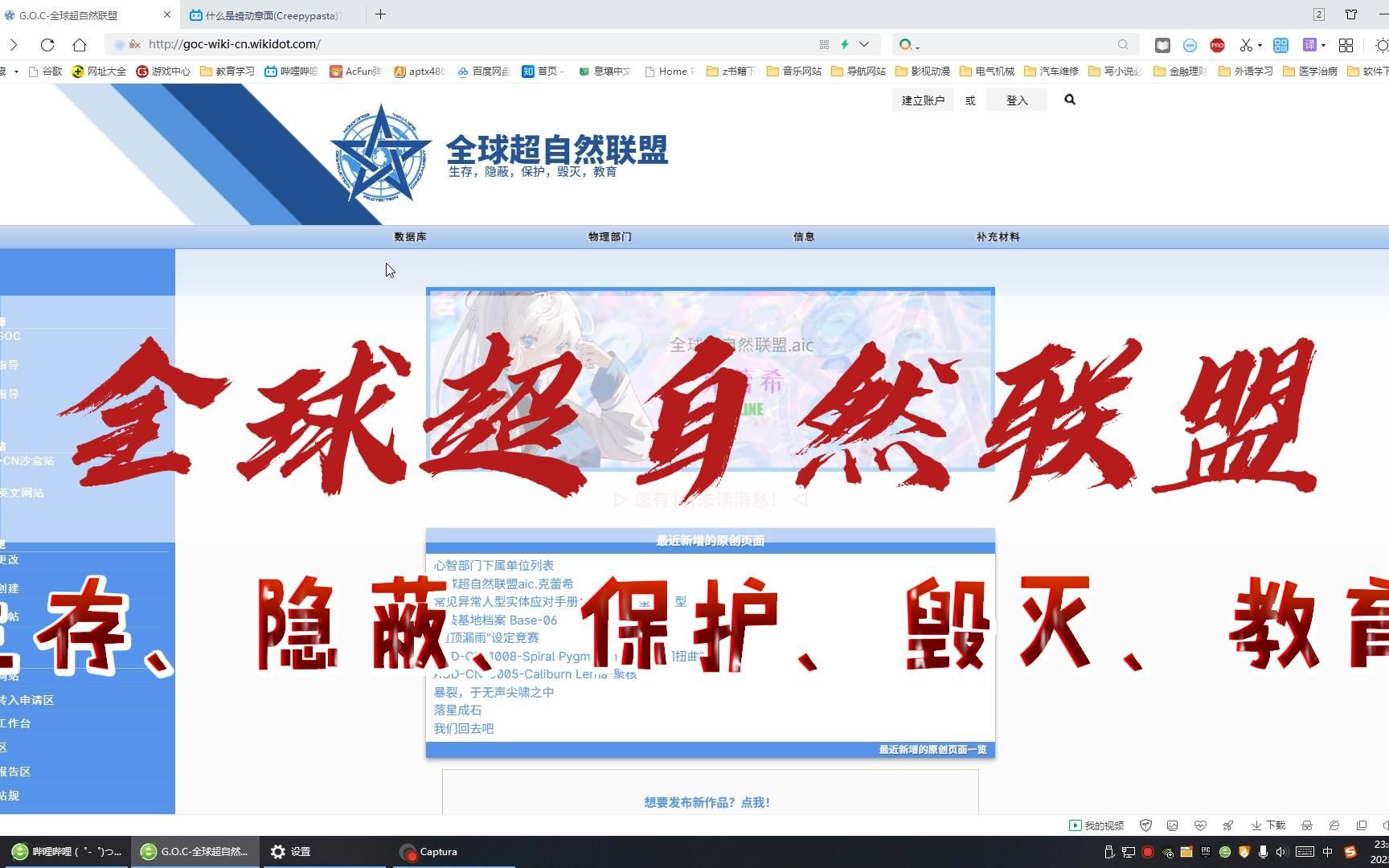The image size is (1389, 868).
Task: Open the volume speaker tray icon
Action: click(x=1281, y=852)
